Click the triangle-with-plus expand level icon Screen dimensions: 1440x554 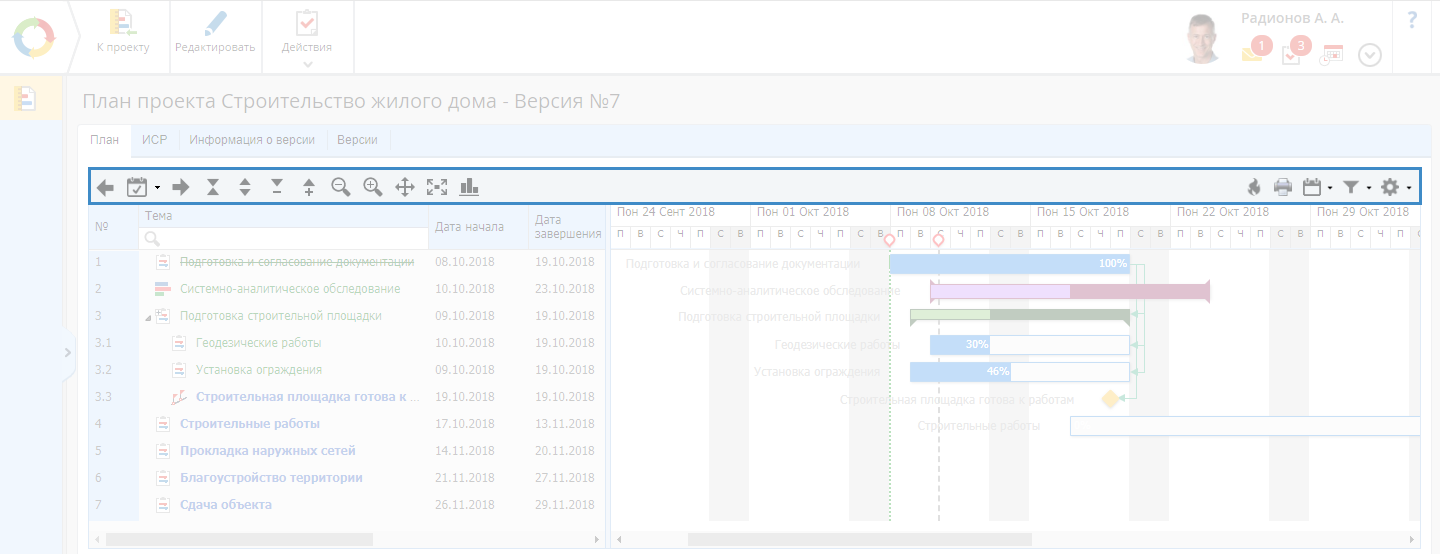pyautogui.click(x=309, y=186)
